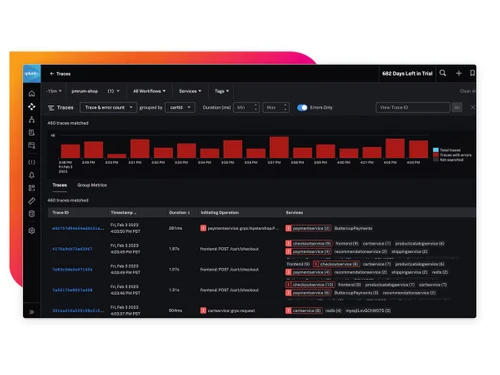
Task: Open the Tags filter dropdown
Action: (x=222, y=91)
